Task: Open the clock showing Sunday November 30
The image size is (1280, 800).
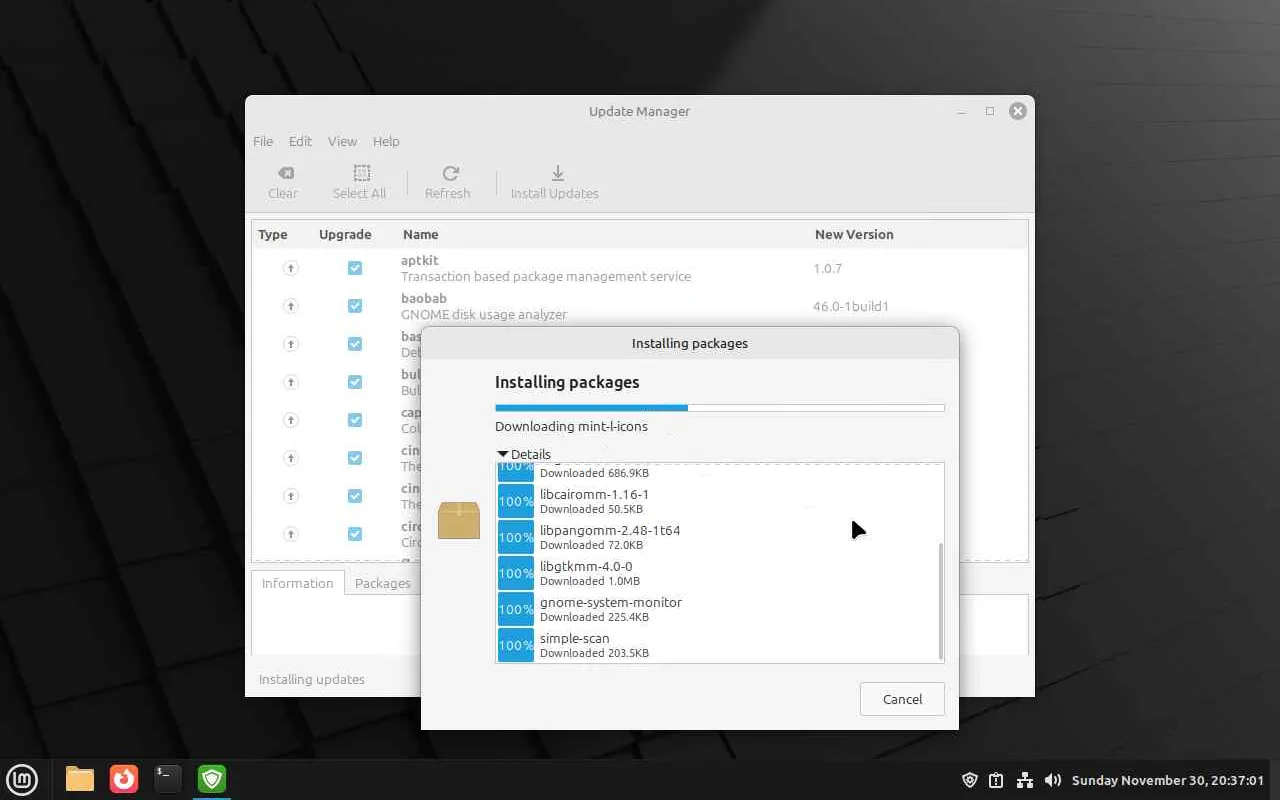Action: (x=1168, y=780)
